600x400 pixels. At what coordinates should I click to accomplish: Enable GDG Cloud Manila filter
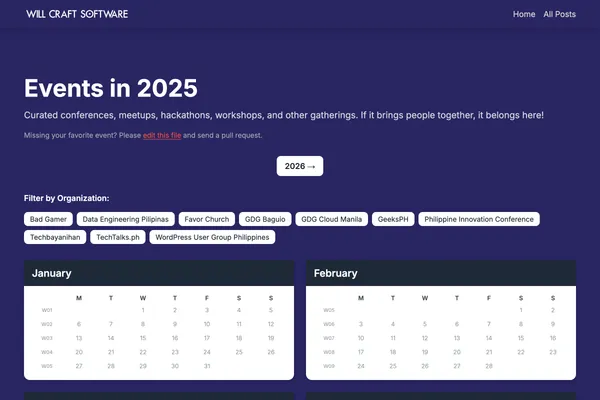click(x=332, y=219)
